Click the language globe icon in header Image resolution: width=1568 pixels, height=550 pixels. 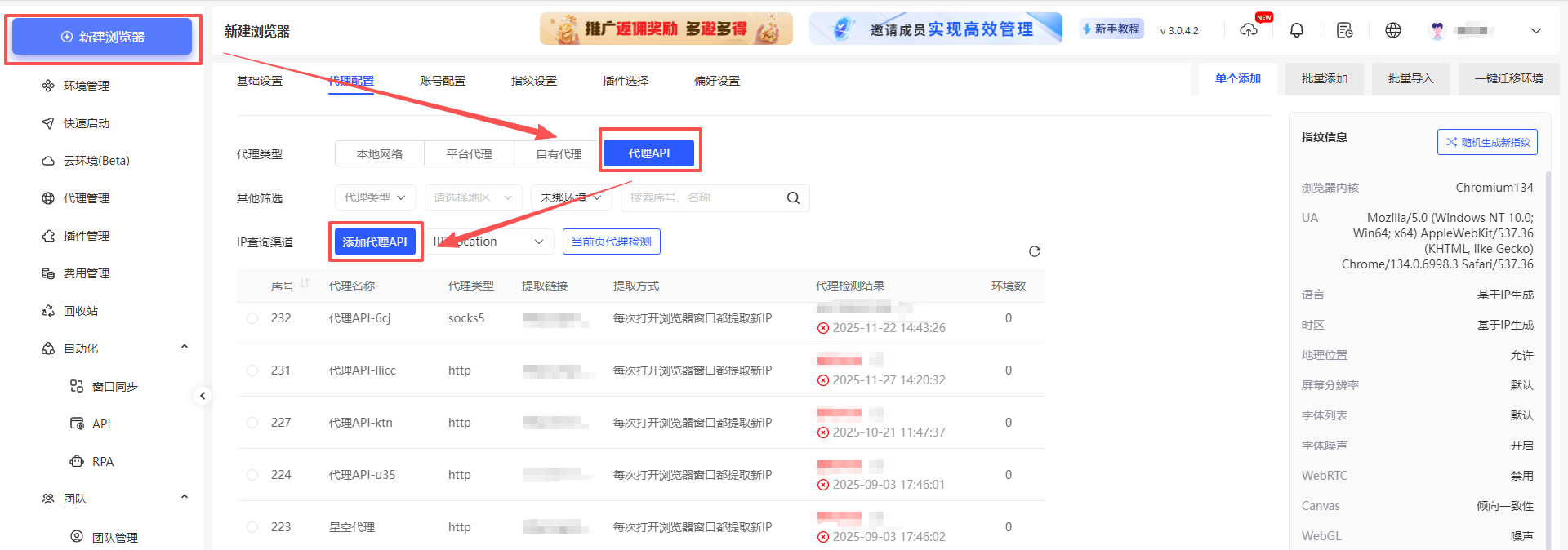click(x=1393, y=30)
